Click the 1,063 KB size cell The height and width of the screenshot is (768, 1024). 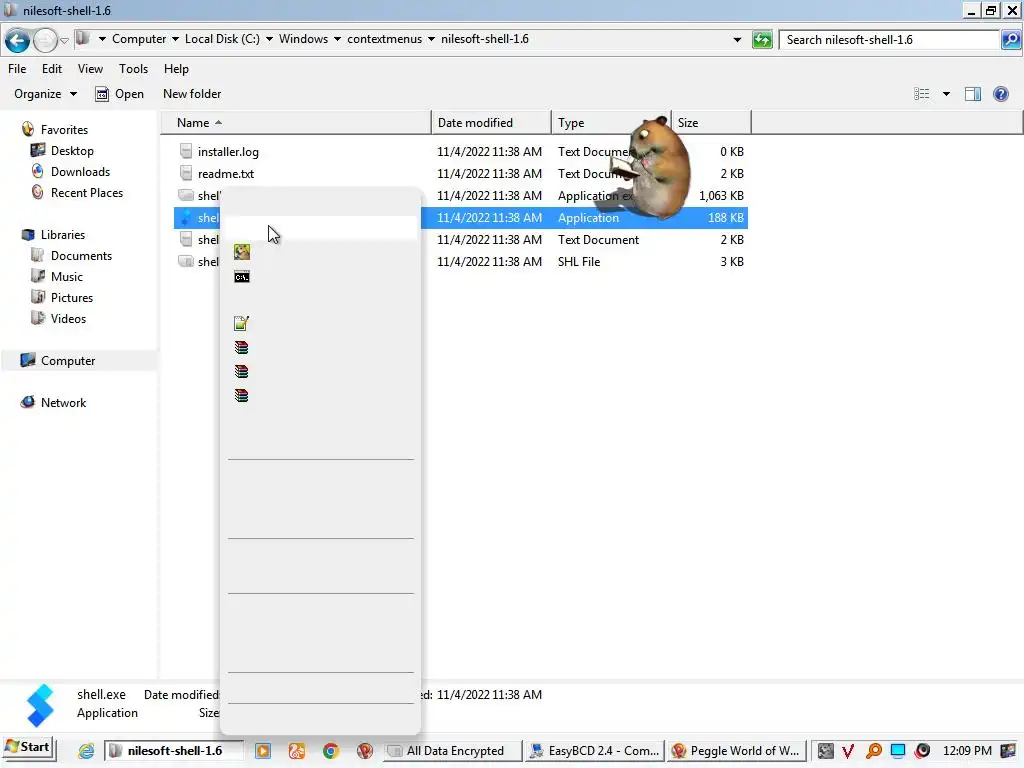coord(721,196)
